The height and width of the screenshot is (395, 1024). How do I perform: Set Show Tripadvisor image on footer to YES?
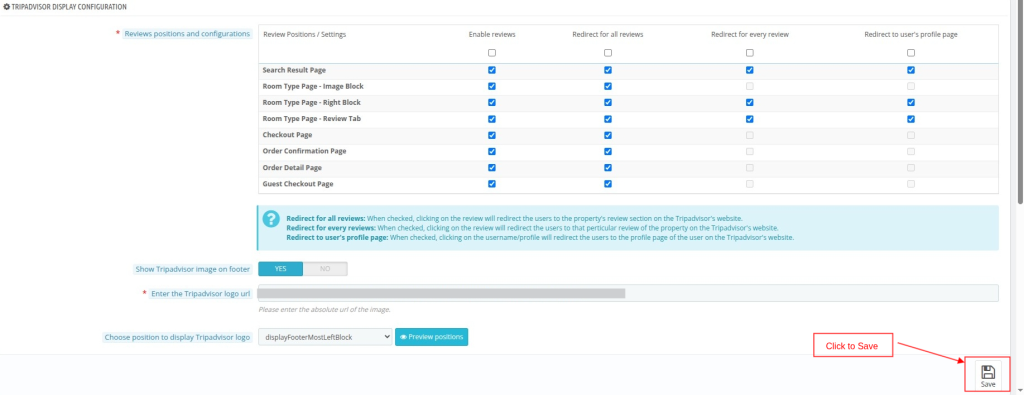click(x=281, y=269)
